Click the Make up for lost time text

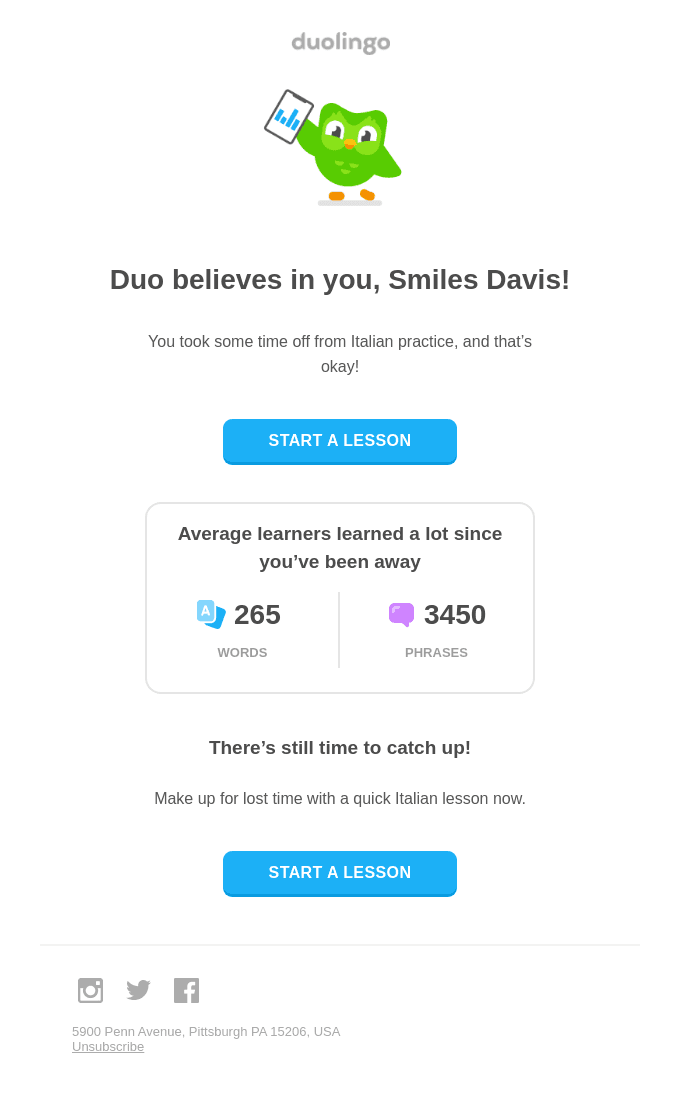point(340,799)
